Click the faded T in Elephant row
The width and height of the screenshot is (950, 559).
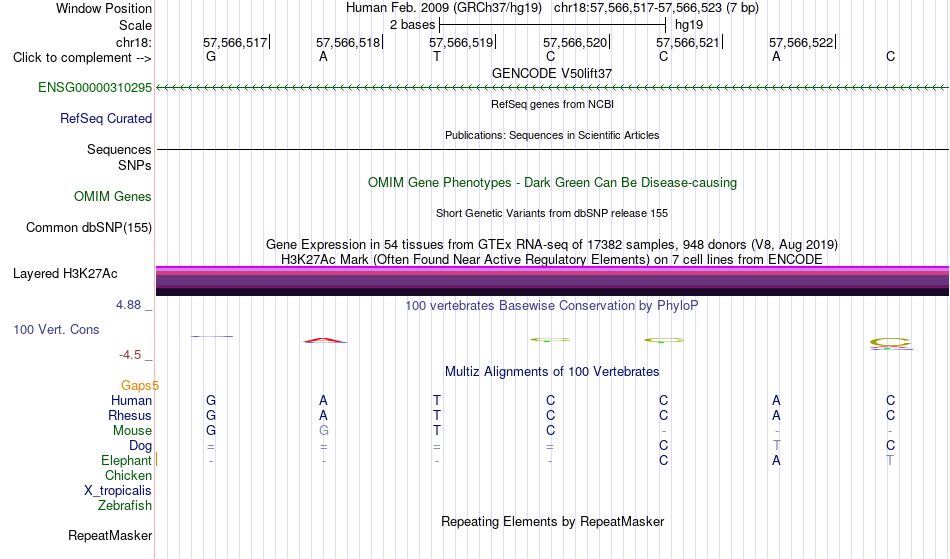(x=890, y=461)
